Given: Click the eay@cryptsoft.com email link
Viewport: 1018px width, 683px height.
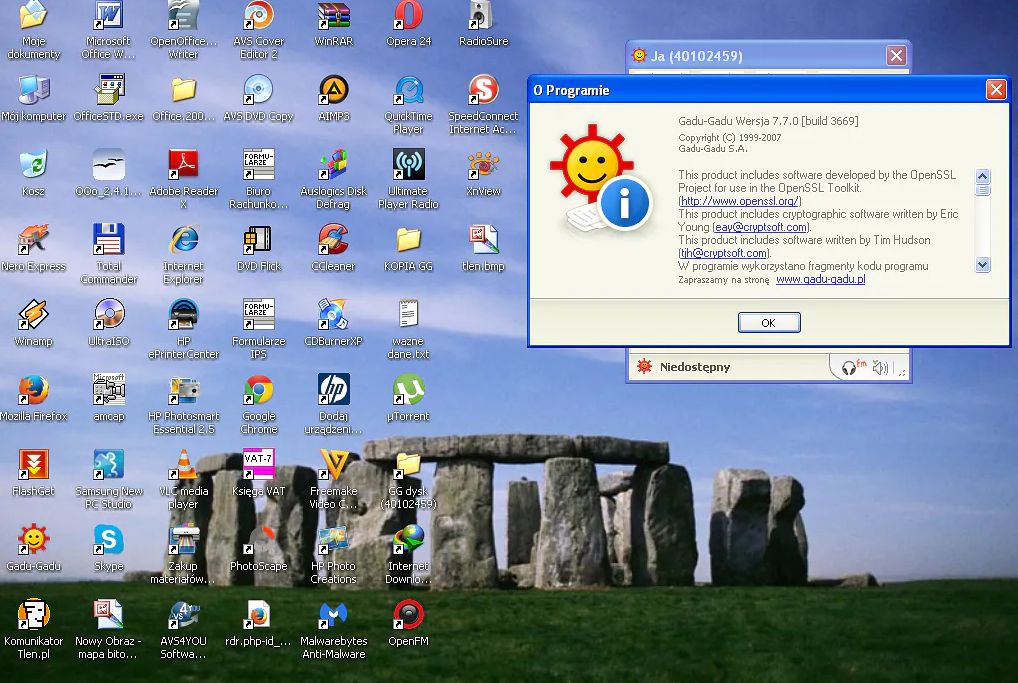Looking at the screenshot, I should (x=761, y=227).
